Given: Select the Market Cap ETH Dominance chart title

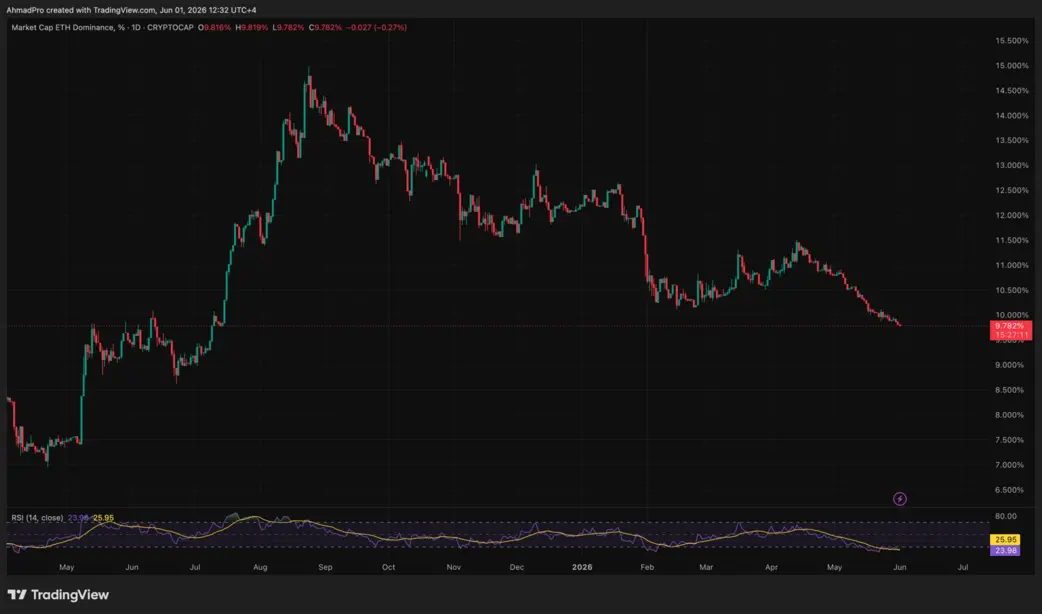Looking at the screenshot, I should 102,28.
